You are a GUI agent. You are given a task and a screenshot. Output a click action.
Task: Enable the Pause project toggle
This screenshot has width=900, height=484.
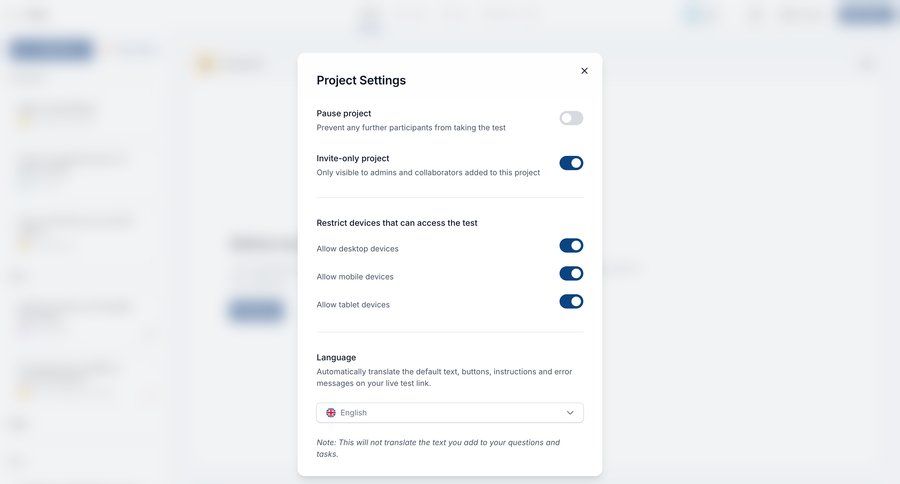571,118
